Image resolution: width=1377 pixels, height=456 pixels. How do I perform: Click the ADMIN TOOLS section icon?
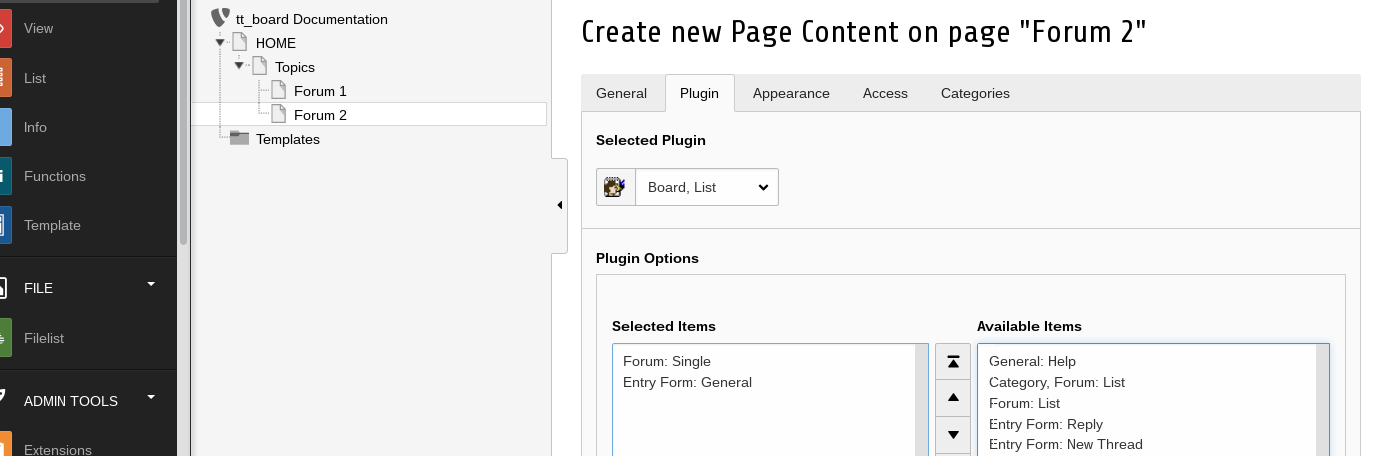(4, 398)
